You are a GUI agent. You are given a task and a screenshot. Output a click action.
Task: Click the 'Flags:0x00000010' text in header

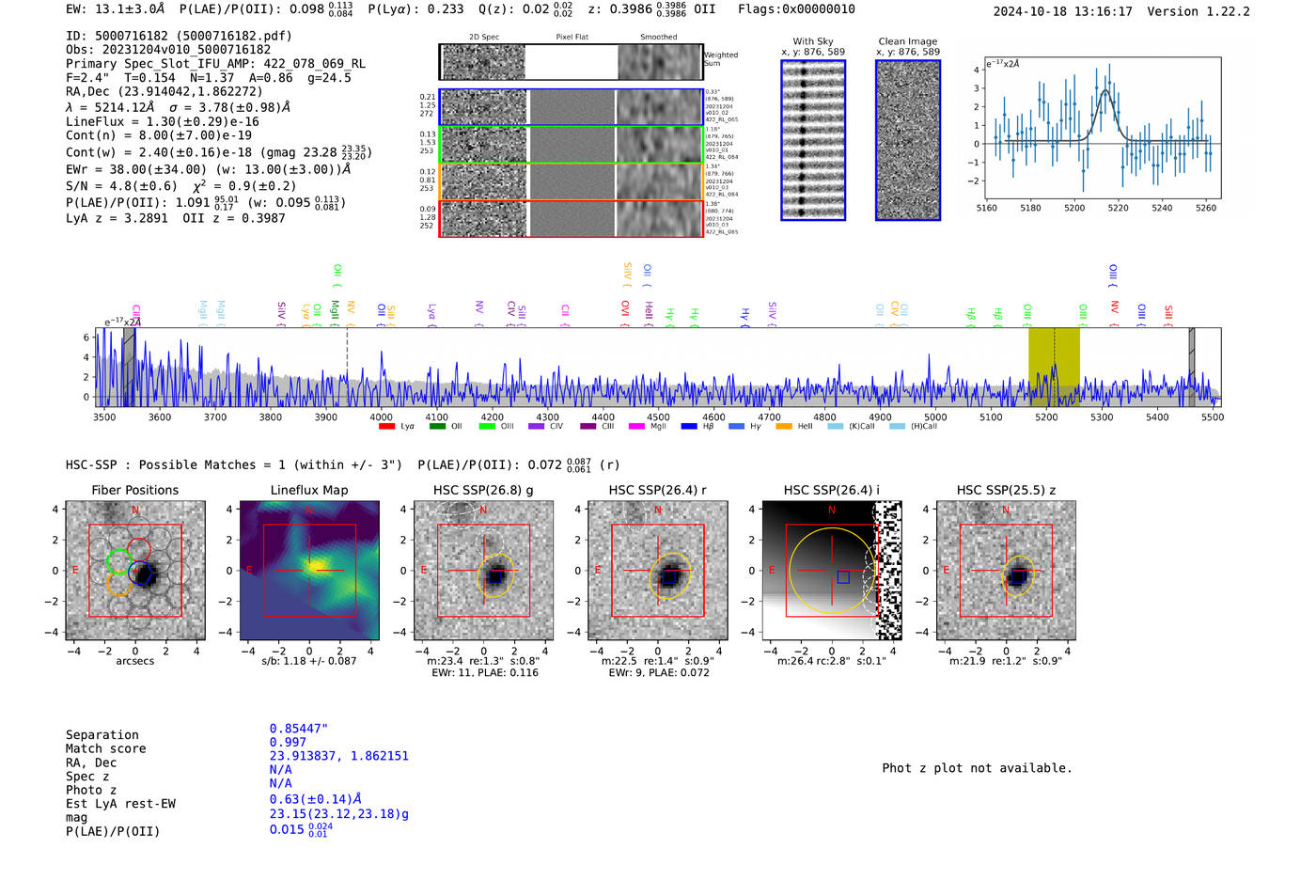tap(796, 9)
